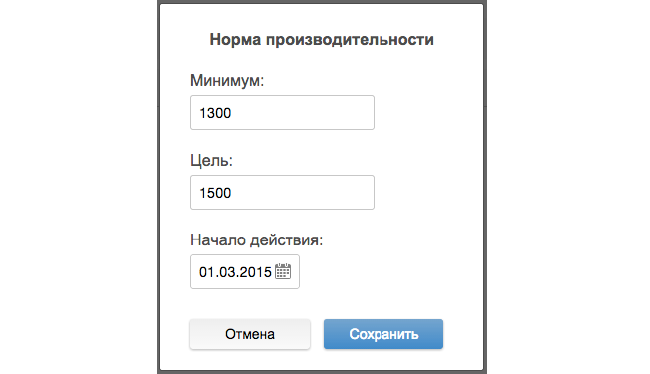
Task: Focus the Минимум input field
Action: [282, 112]
